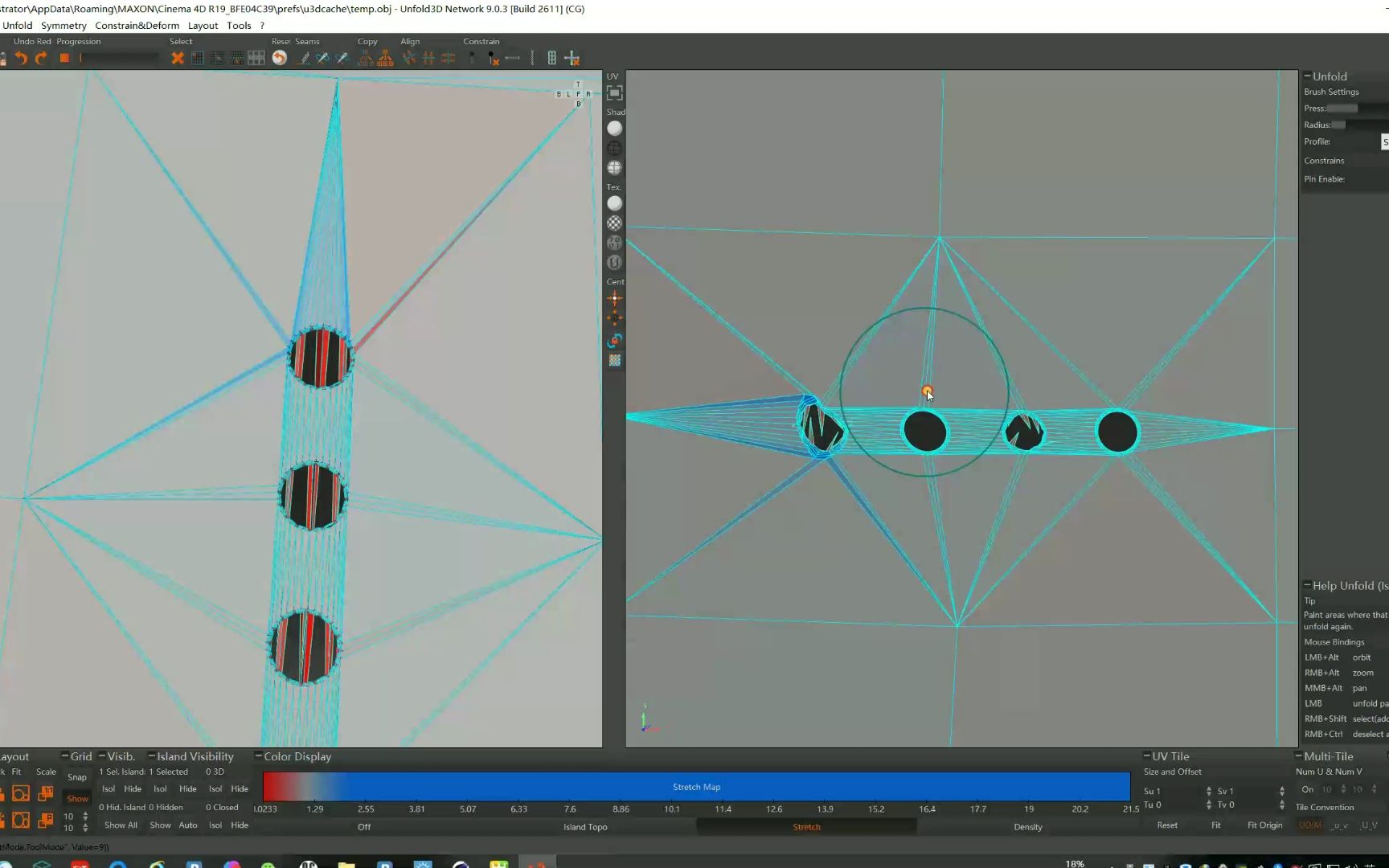Click the Fit Origin button
The width and height of the screenshot is (1389, 868).
click(1264, 825)
